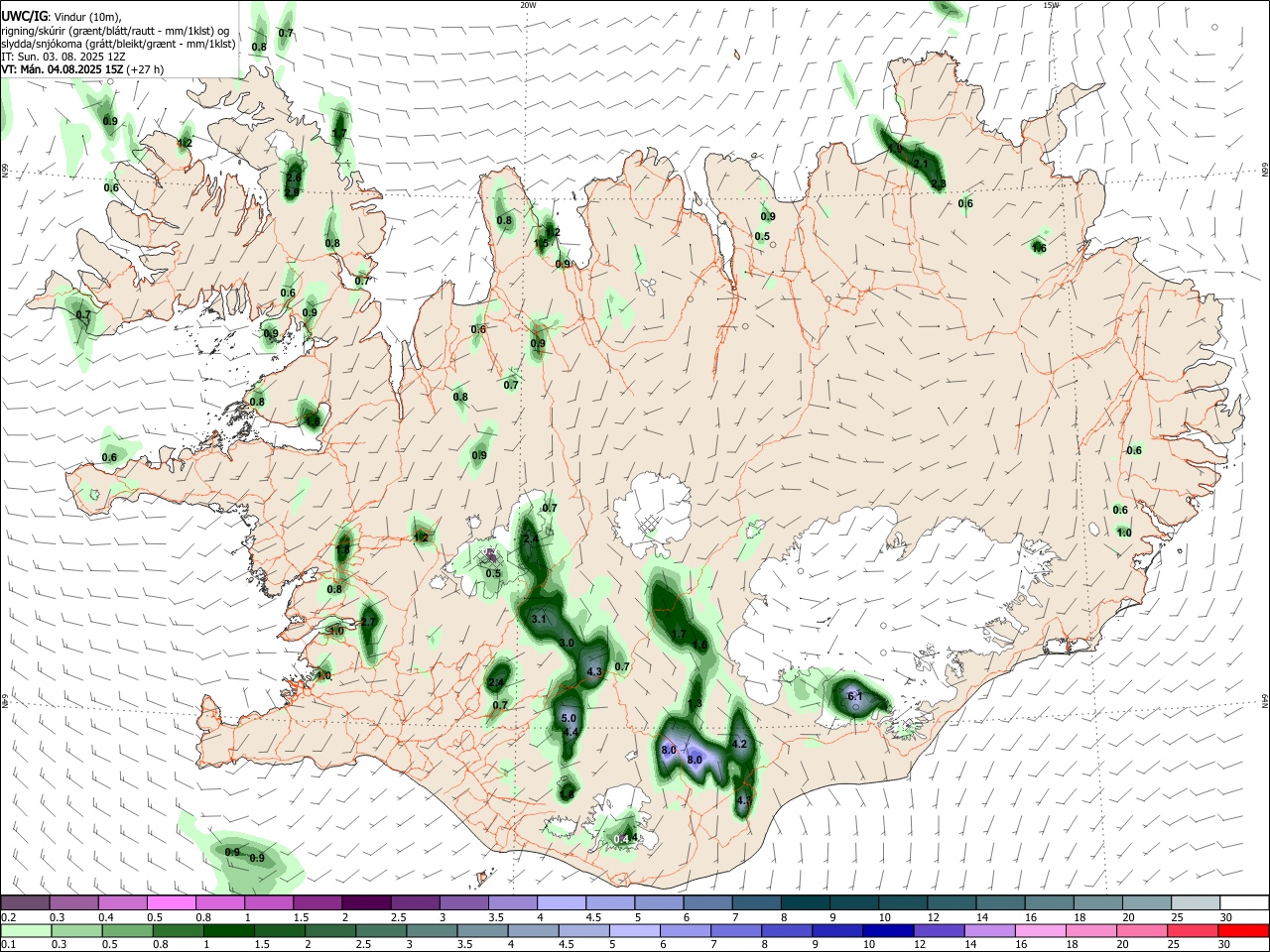Click the '25' label in the top legend row
Viewport: 1270px width, 952px height.
coord(1178,917)
